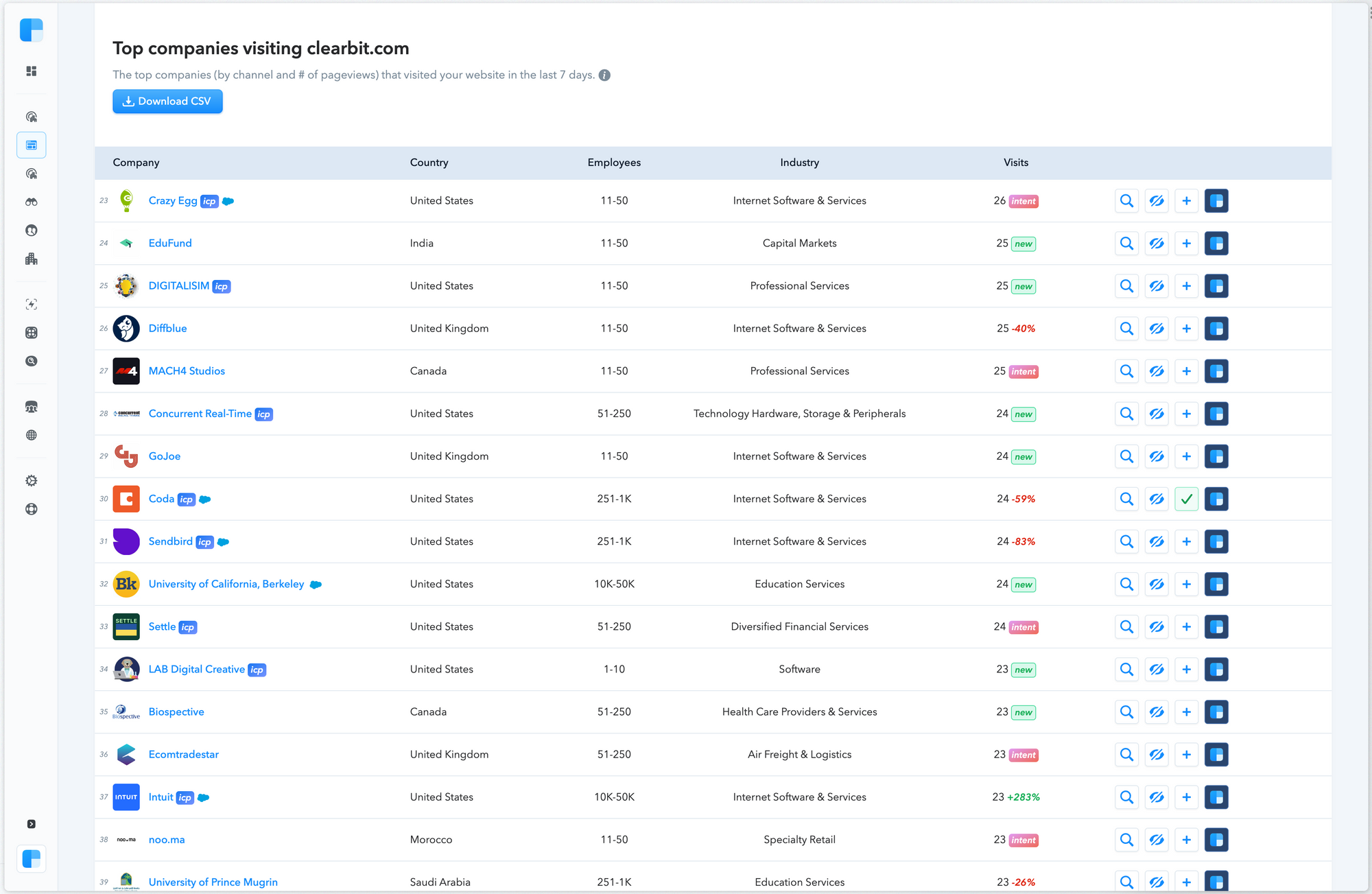The image size is (1372, 894).
Task: Hide Diffblue using the eye-slash toggle
Action: click(x=1157, y=329)
